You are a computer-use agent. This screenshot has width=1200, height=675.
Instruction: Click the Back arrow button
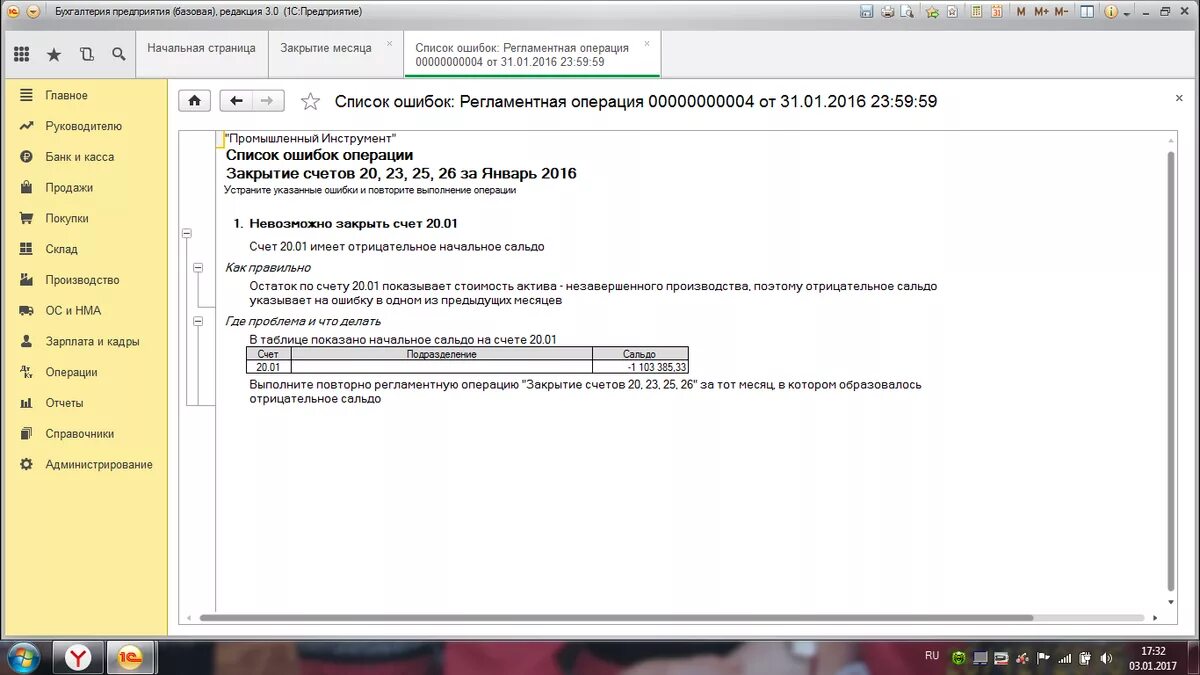click(236, 101)
